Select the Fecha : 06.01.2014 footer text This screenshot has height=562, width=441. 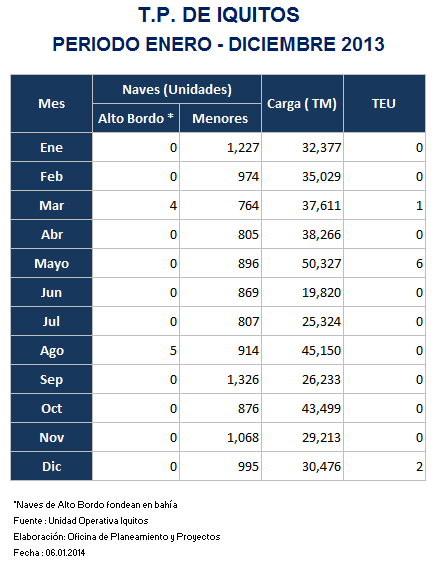(49, 553)
